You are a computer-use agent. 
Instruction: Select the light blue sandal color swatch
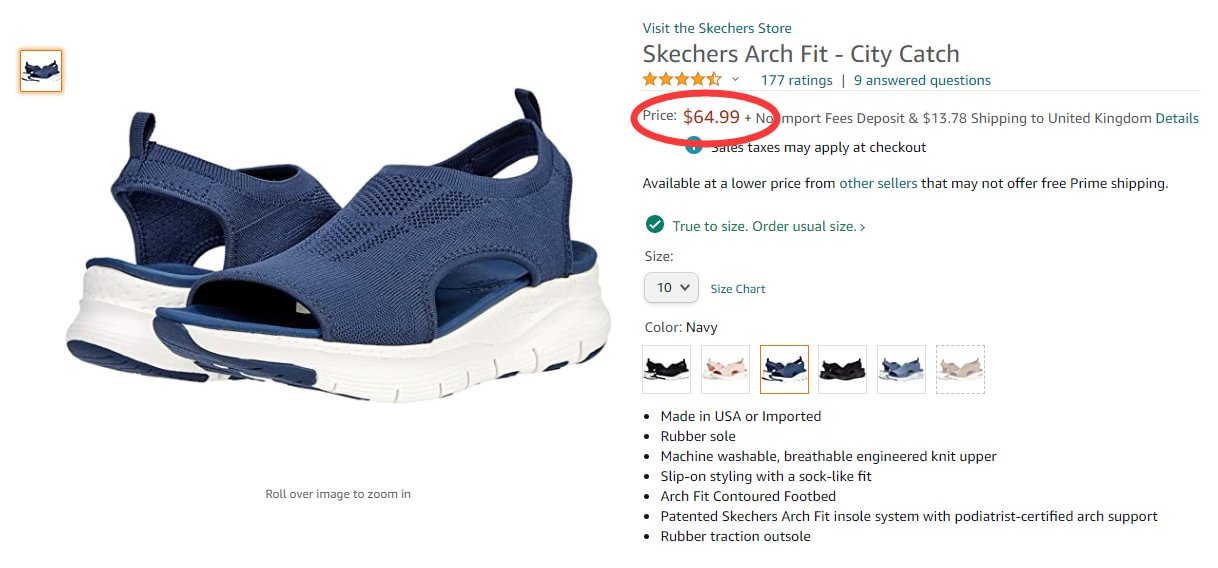(x=902, y=370)
